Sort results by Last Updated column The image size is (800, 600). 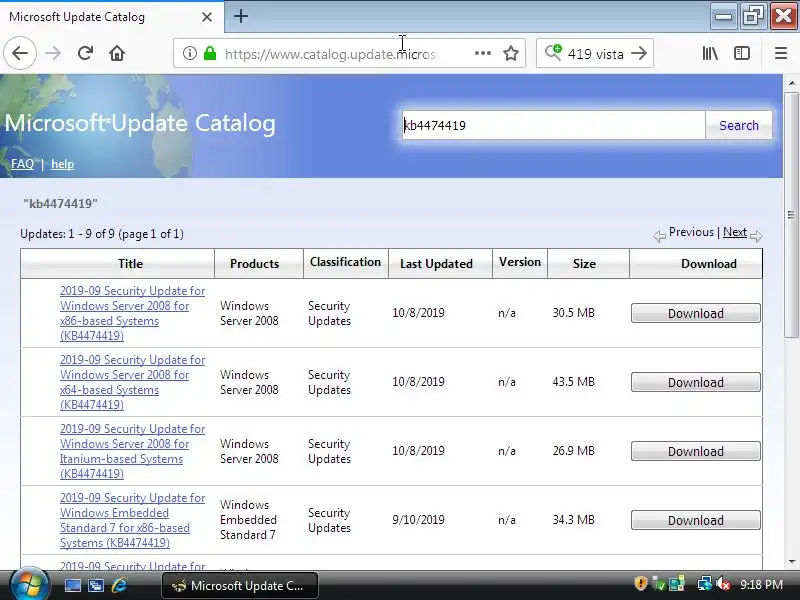(436, 264)
